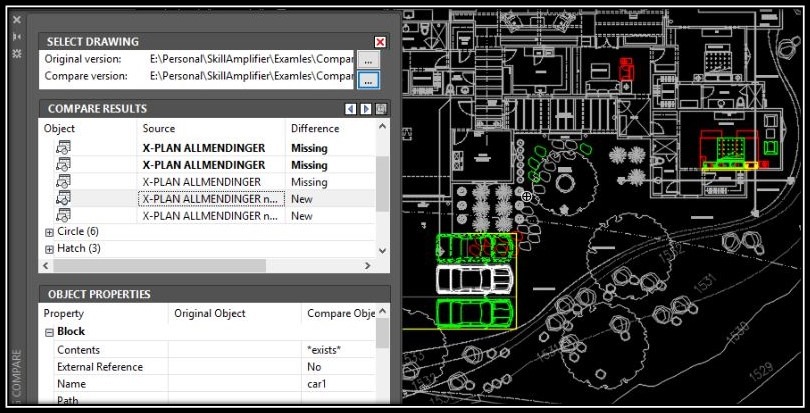Browse for the Original version drawing
The width and height of the screenshot is (810, 413).
pyautogui.click(x=368, y=60)
